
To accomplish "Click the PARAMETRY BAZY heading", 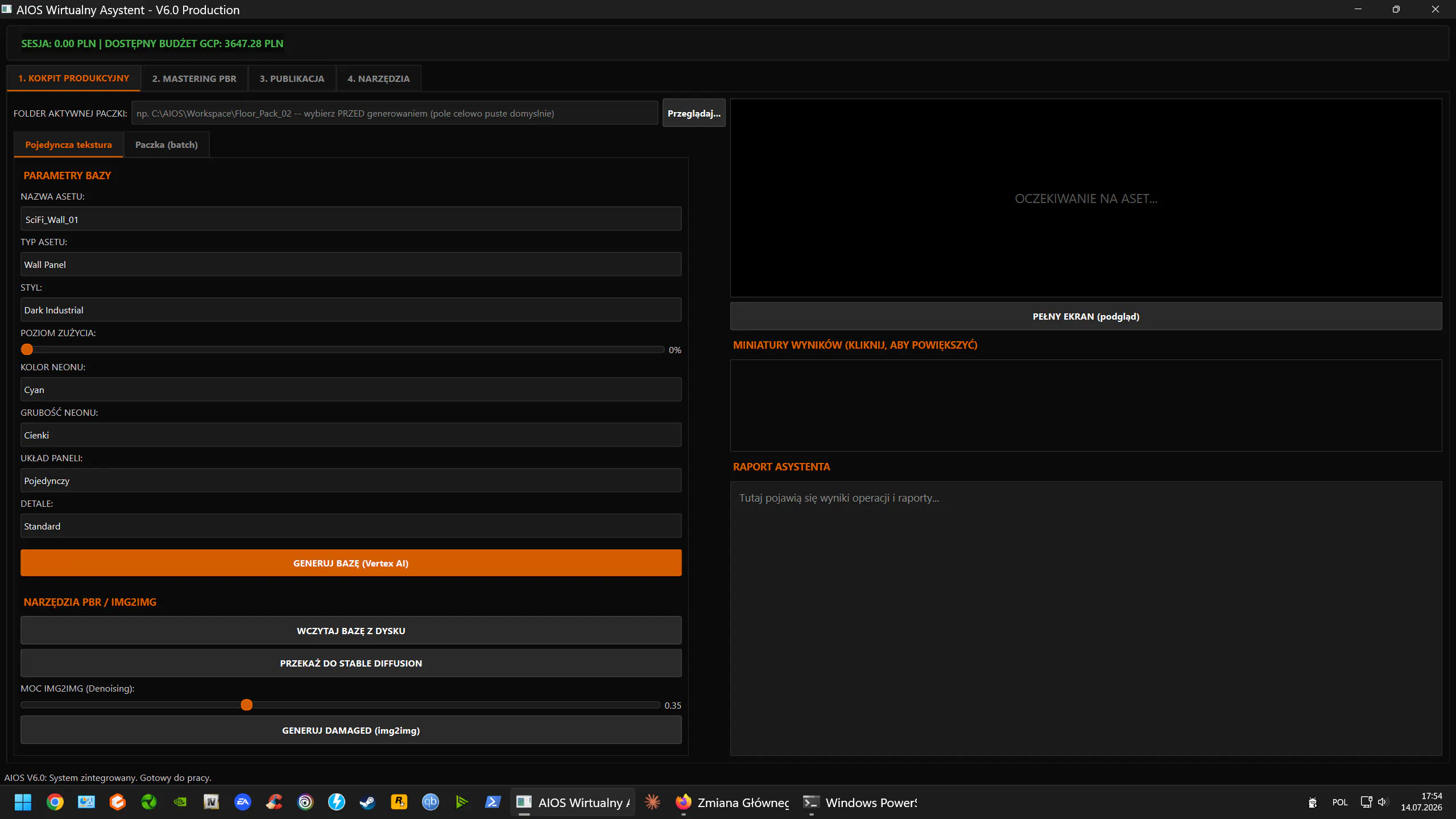I will pyautogui.click(x=67, y=176).
